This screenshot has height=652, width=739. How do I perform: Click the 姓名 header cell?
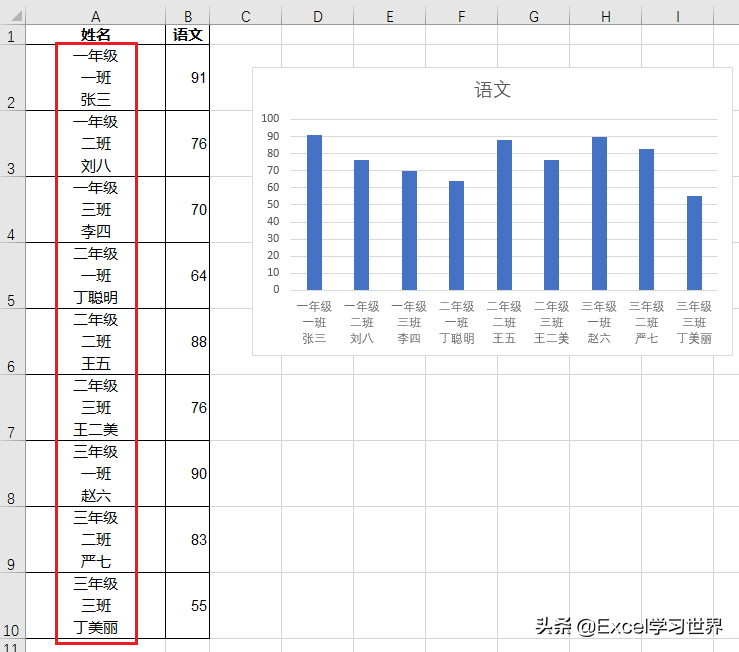(96, 35)
